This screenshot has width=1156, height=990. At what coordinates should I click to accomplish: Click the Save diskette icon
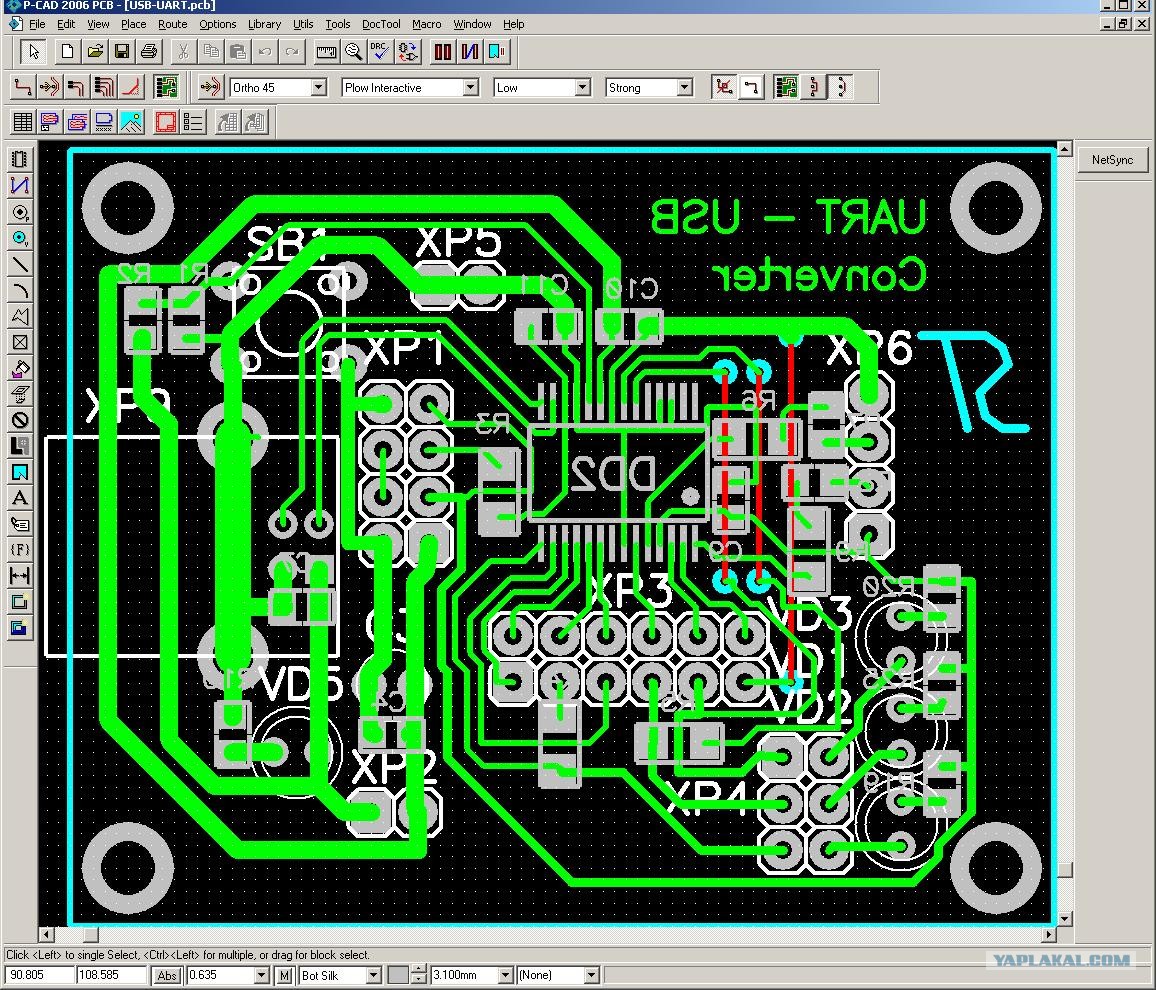click(122, 52)
